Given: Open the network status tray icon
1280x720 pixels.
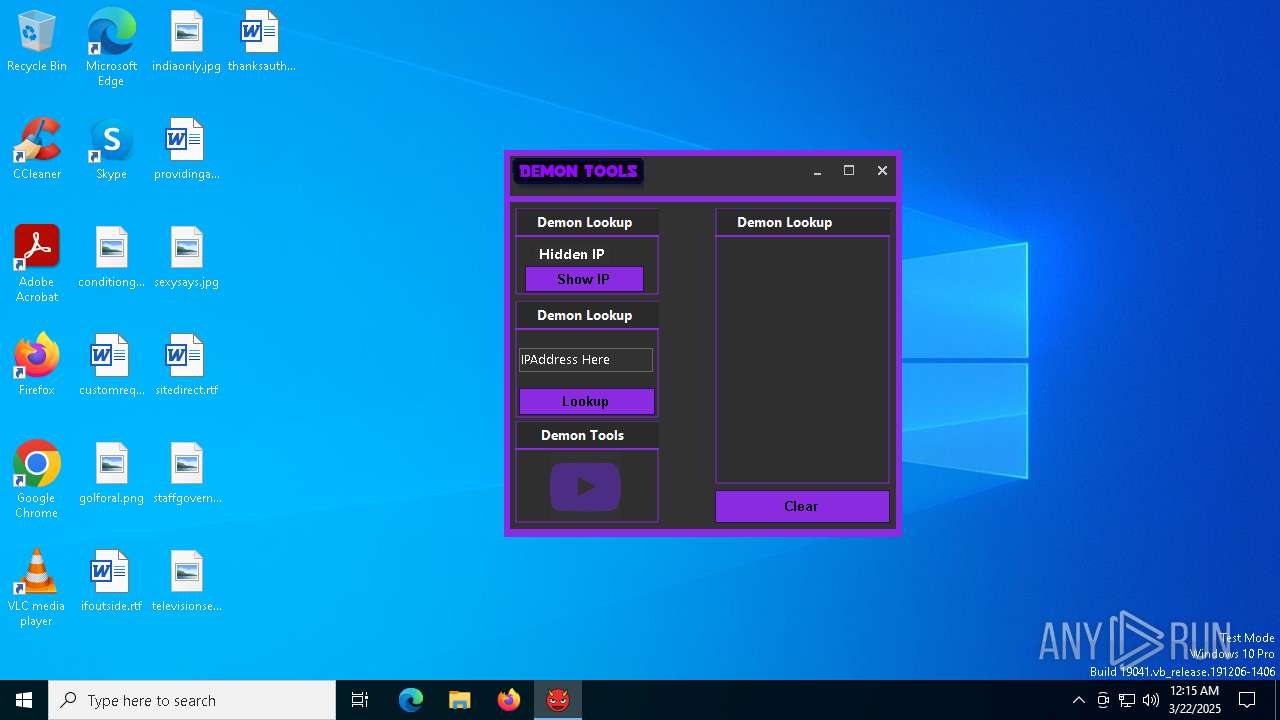Looking at the screenshot, I should click(x=1127, y=700).
